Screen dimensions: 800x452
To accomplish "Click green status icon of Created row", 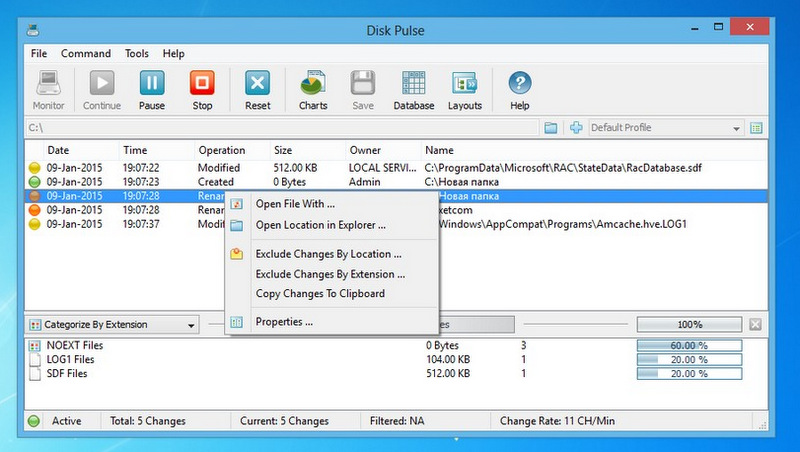I will pyautogui.click(x=34, y=182).
